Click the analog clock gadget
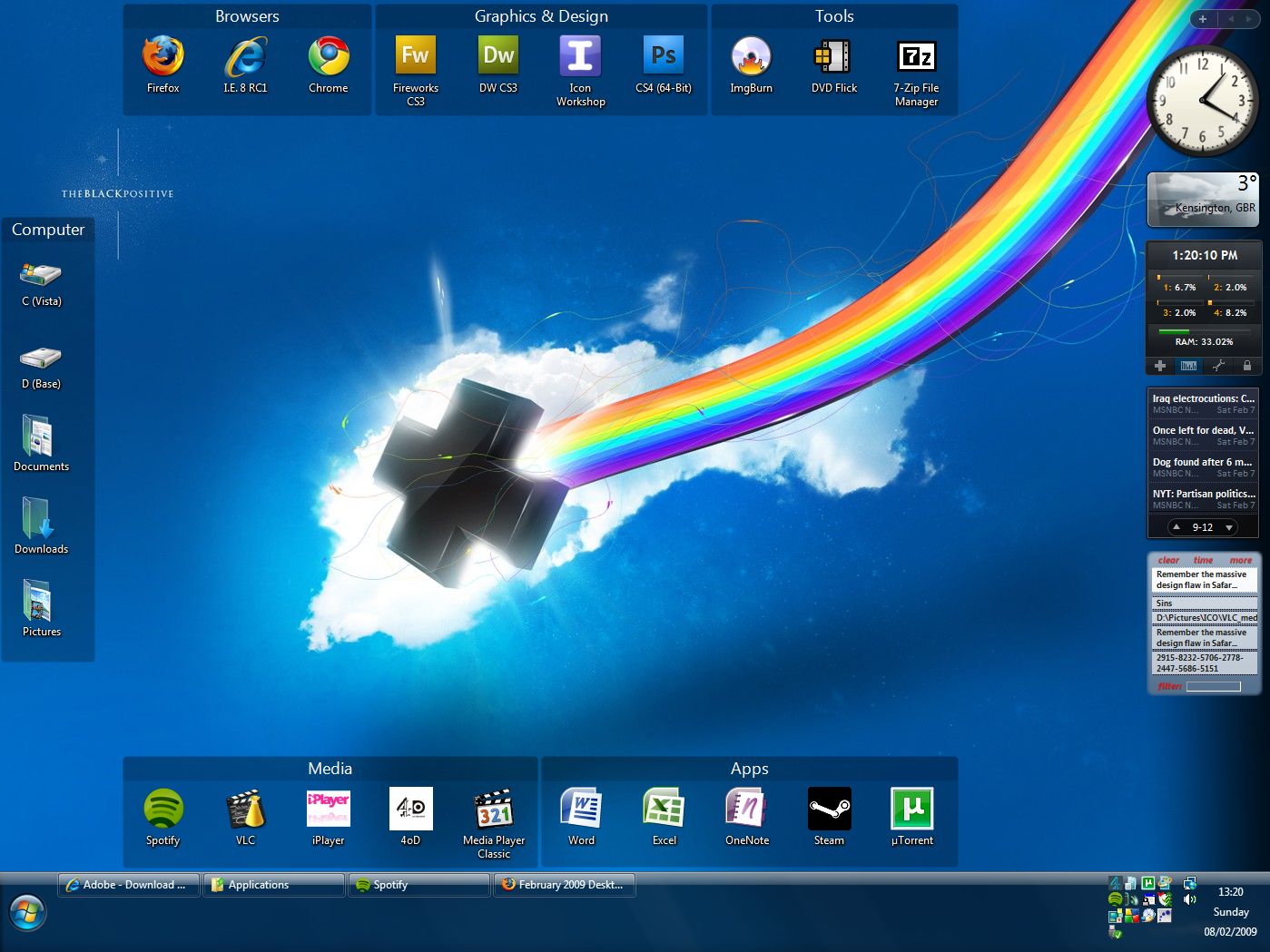1270x952 pixels. pyautogui.click(x=1202, y=100)
